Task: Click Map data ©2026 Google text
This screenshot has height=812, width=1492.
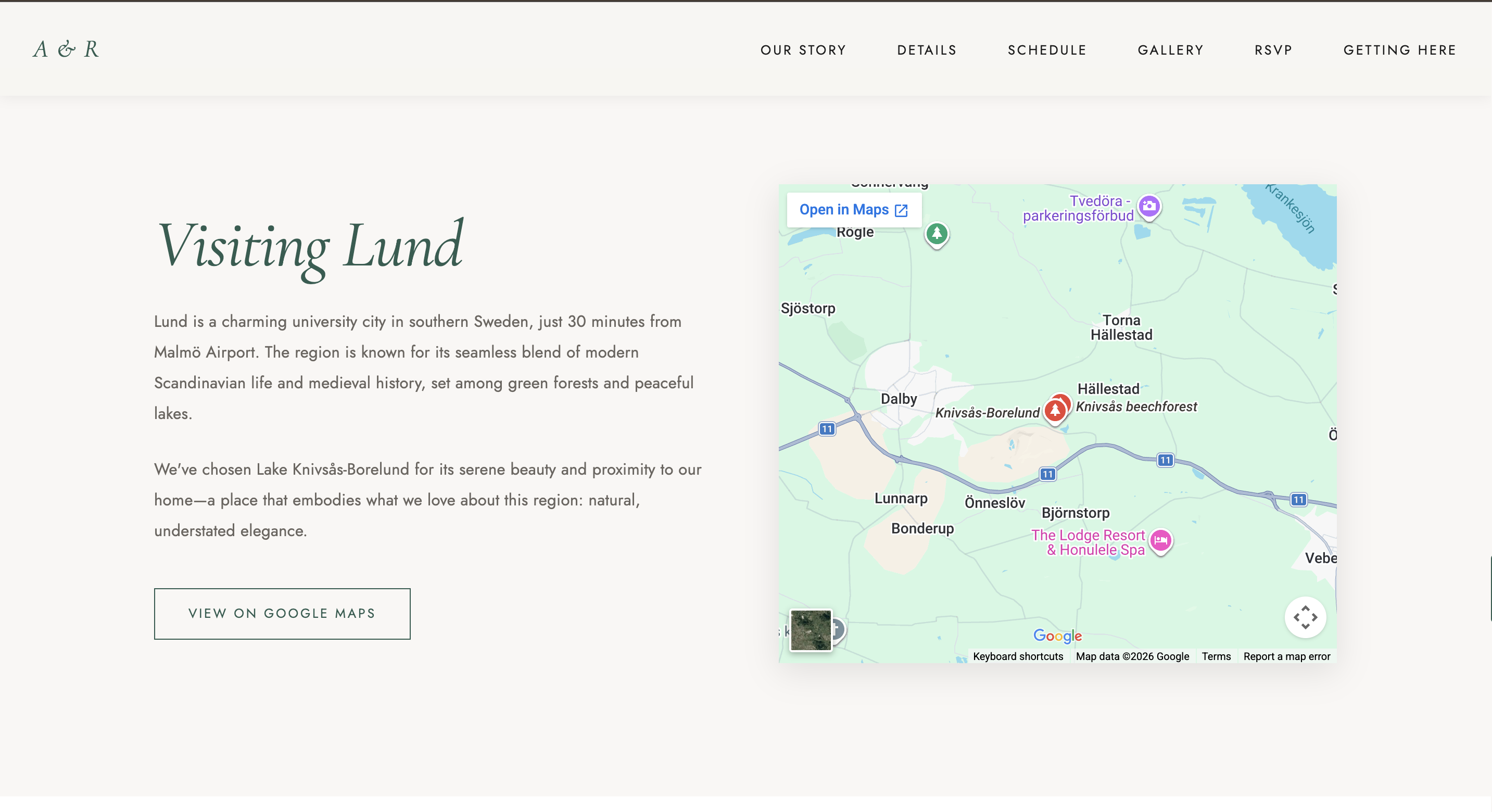Action: (x=1132, y=656)
